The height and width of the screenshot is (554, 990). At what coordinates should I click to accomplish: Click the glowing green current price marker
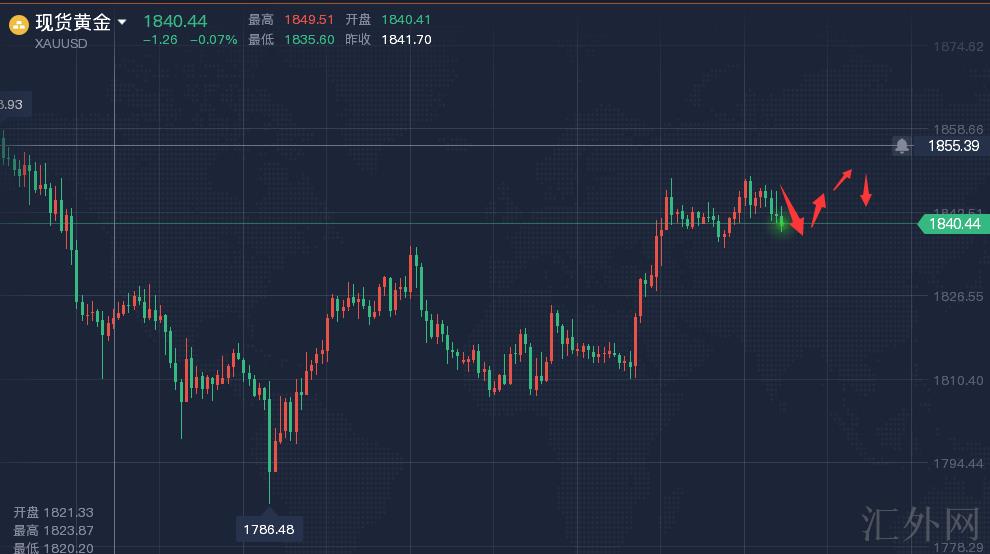(781, 224)
